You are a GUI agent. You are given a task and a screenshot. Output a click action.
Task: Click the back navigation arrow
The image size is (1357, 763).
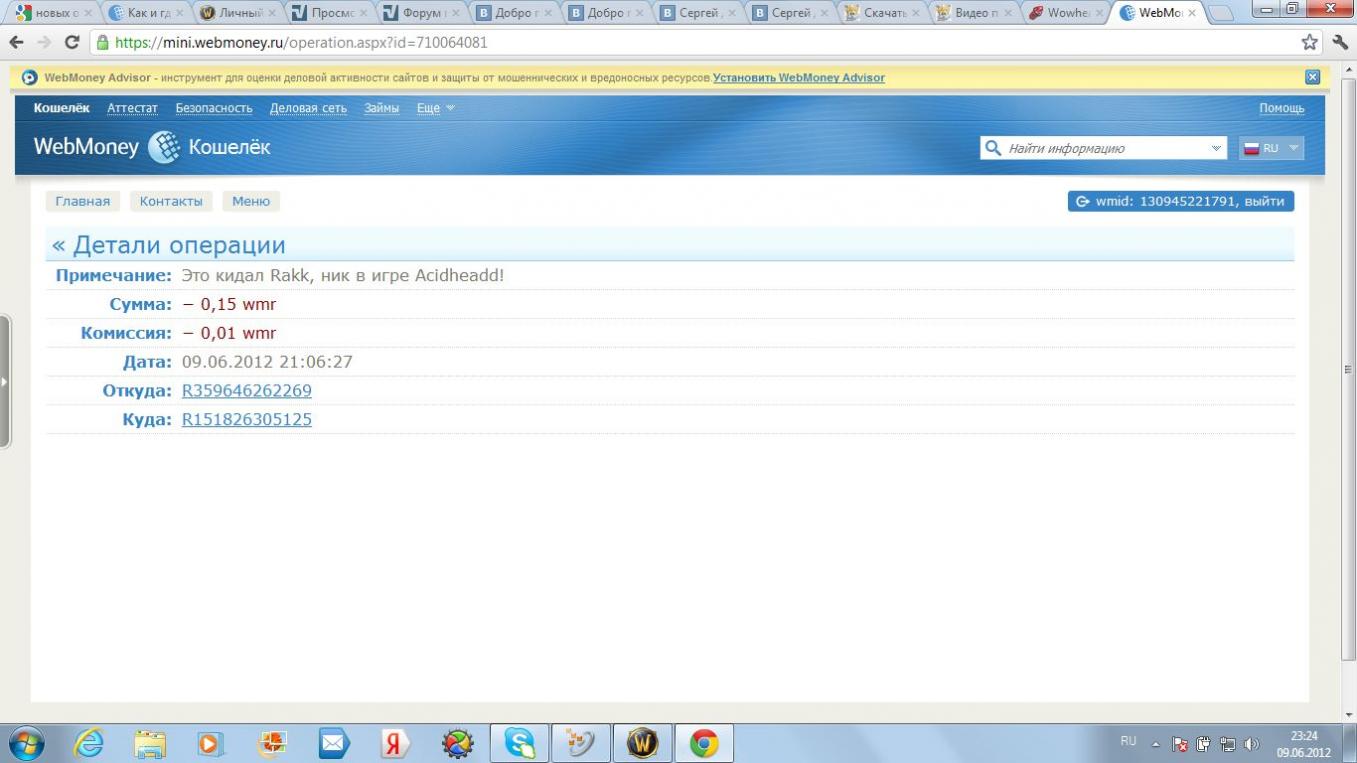(16, 42)
